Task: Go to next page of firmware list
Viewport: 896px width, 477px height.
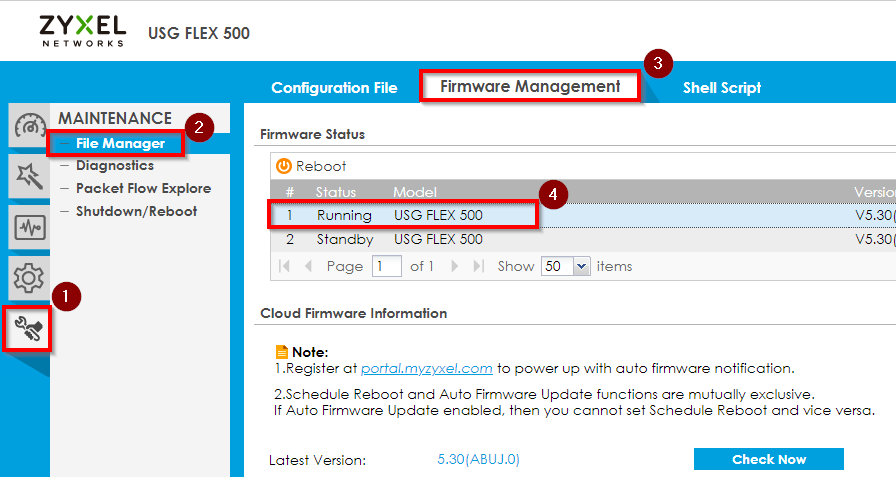Action: click(454, 267)
